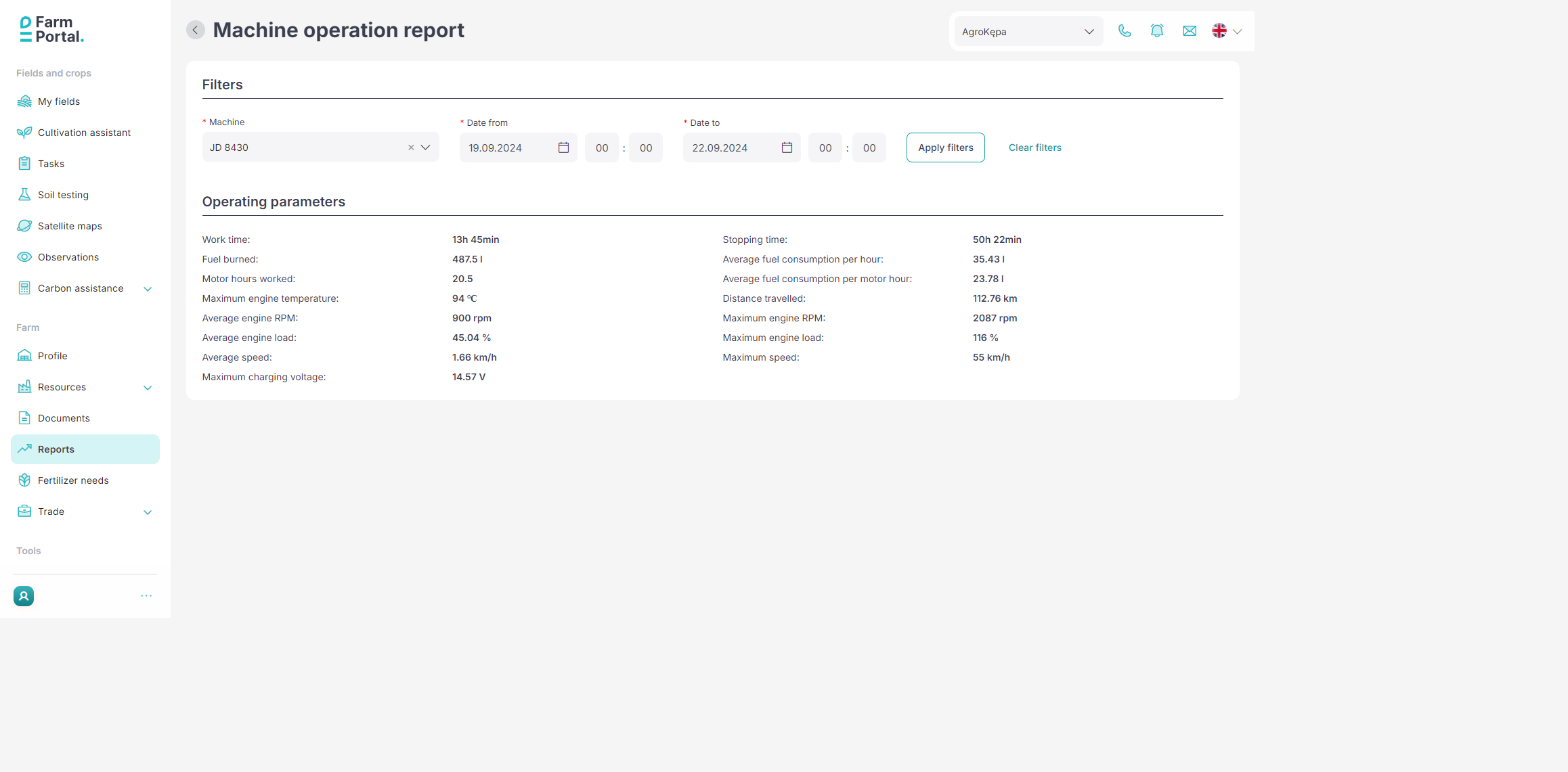Expand the Resources submenu chevron
The width and height of the screenshot is (1568, 772).
(x=148, y=388)
